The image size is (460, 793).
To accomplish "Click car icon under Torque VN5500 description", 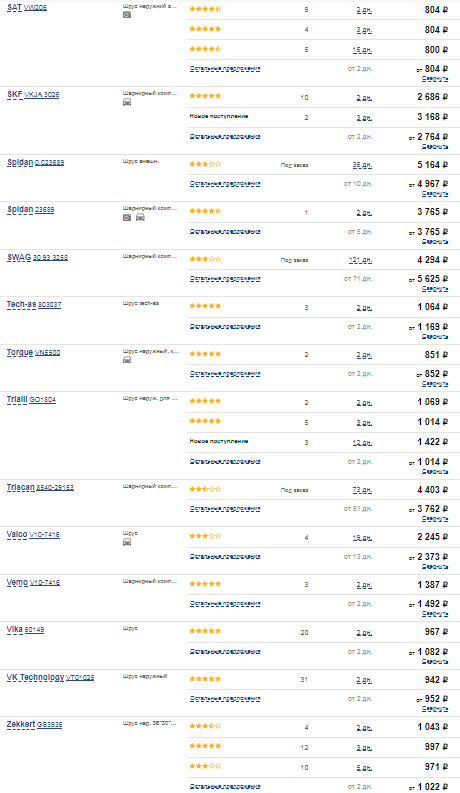I will coord(127,360).
